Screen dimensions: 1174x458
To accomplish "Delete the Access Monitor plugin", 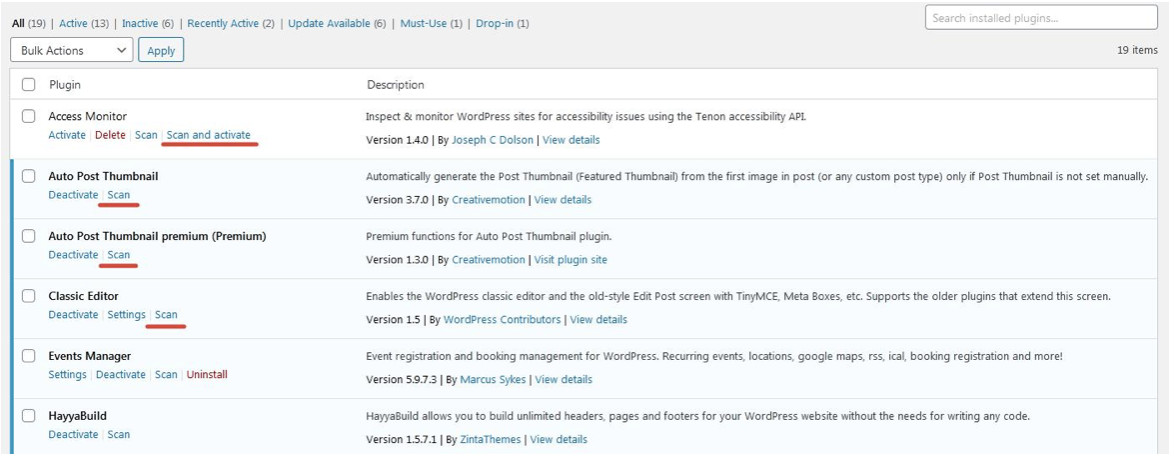I will click(x=110, y=135).
